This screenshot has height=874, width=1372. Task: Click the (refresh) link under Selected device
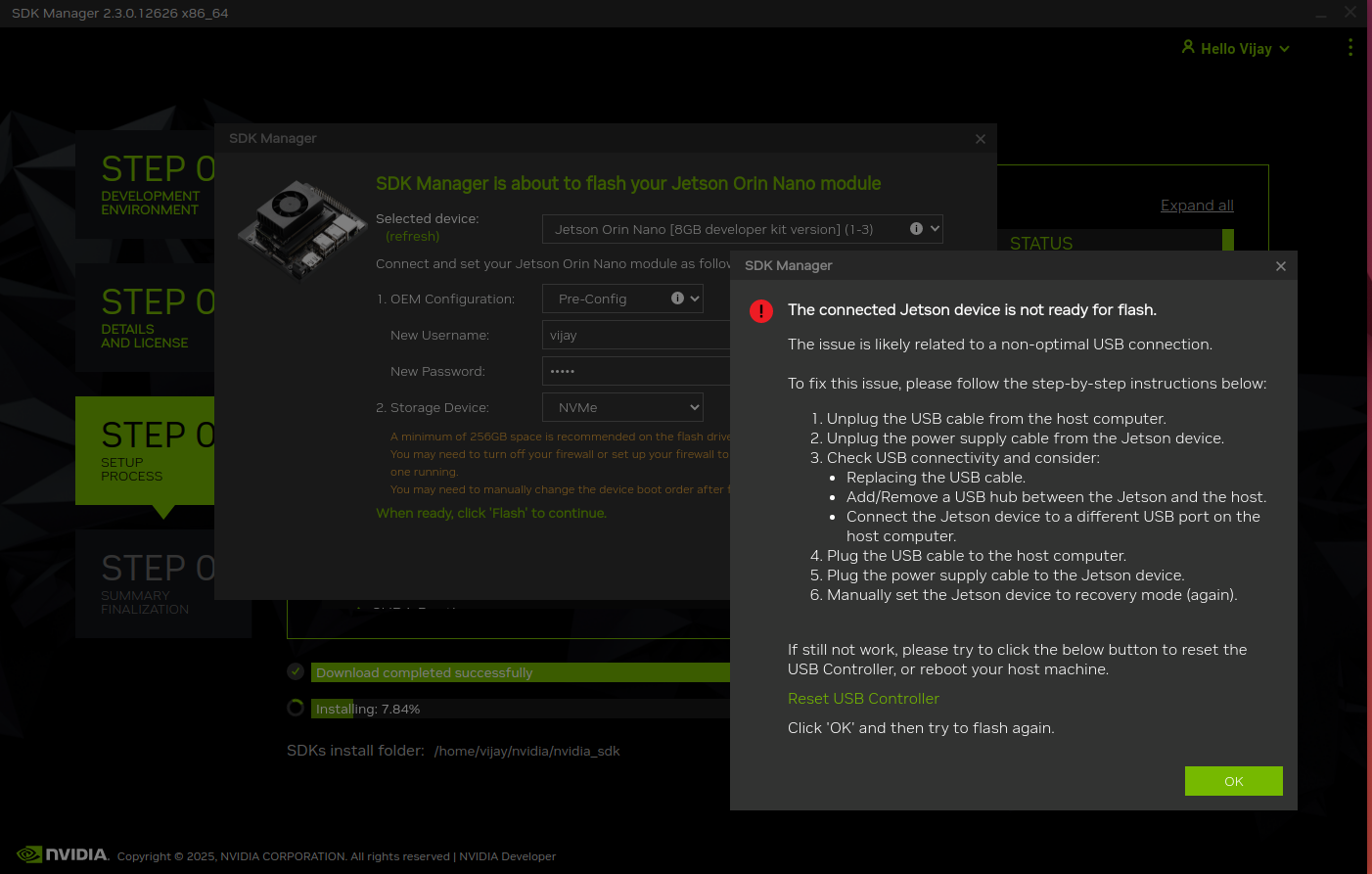(x=413, y=237)
